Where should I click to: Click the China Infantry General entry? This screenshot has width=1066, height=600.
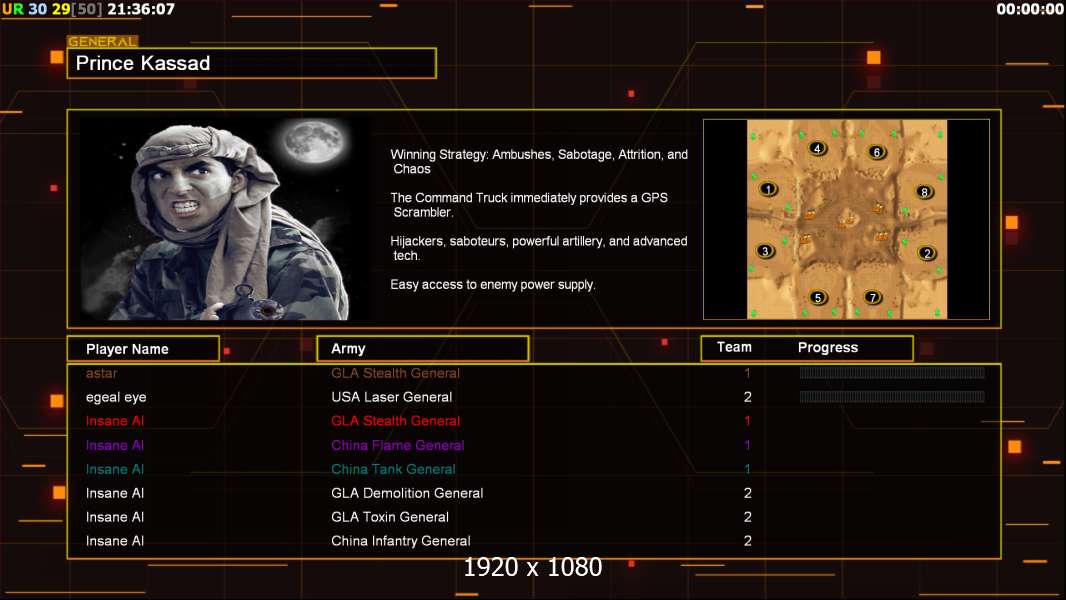click(x=400, y=541)
